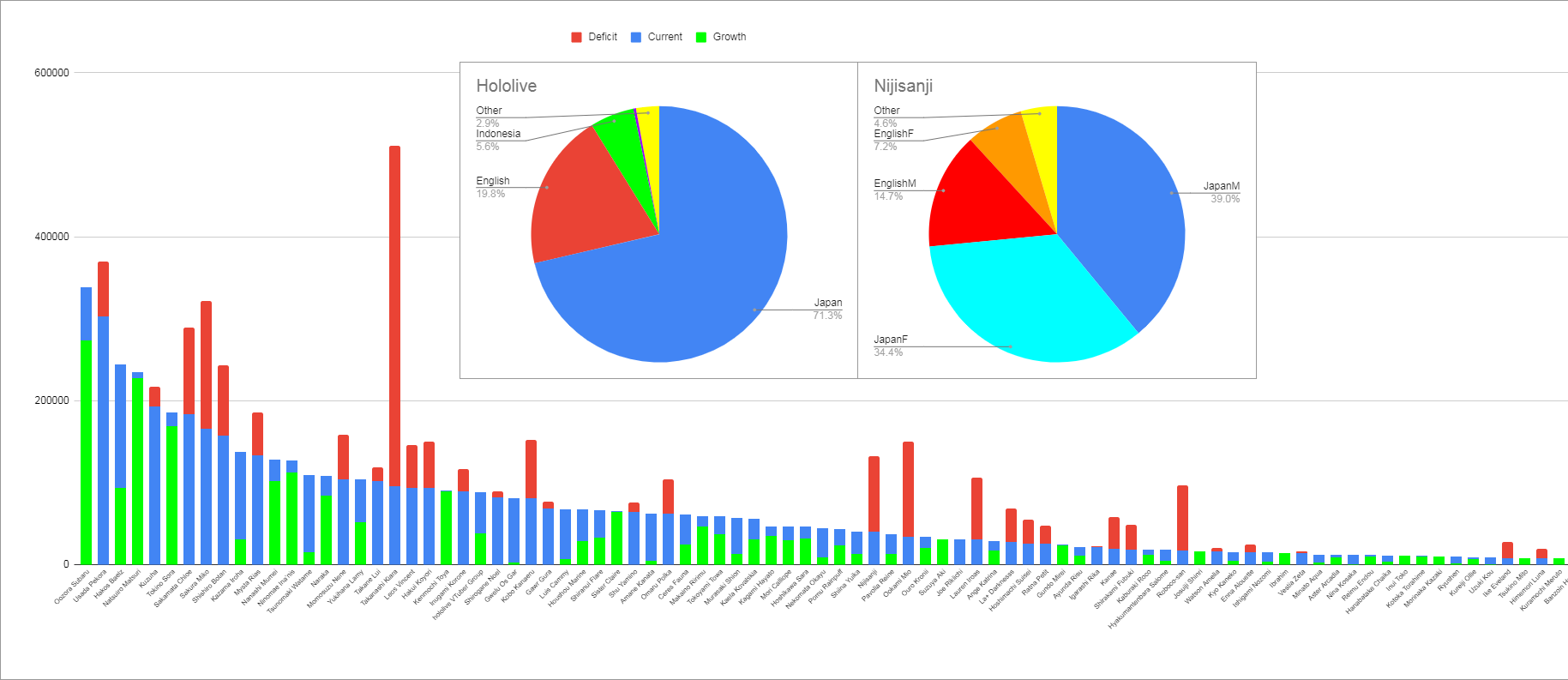Click the JapanF 34.4% pie label
This screenshot has height=680, width=1568.
coord(891,346)
